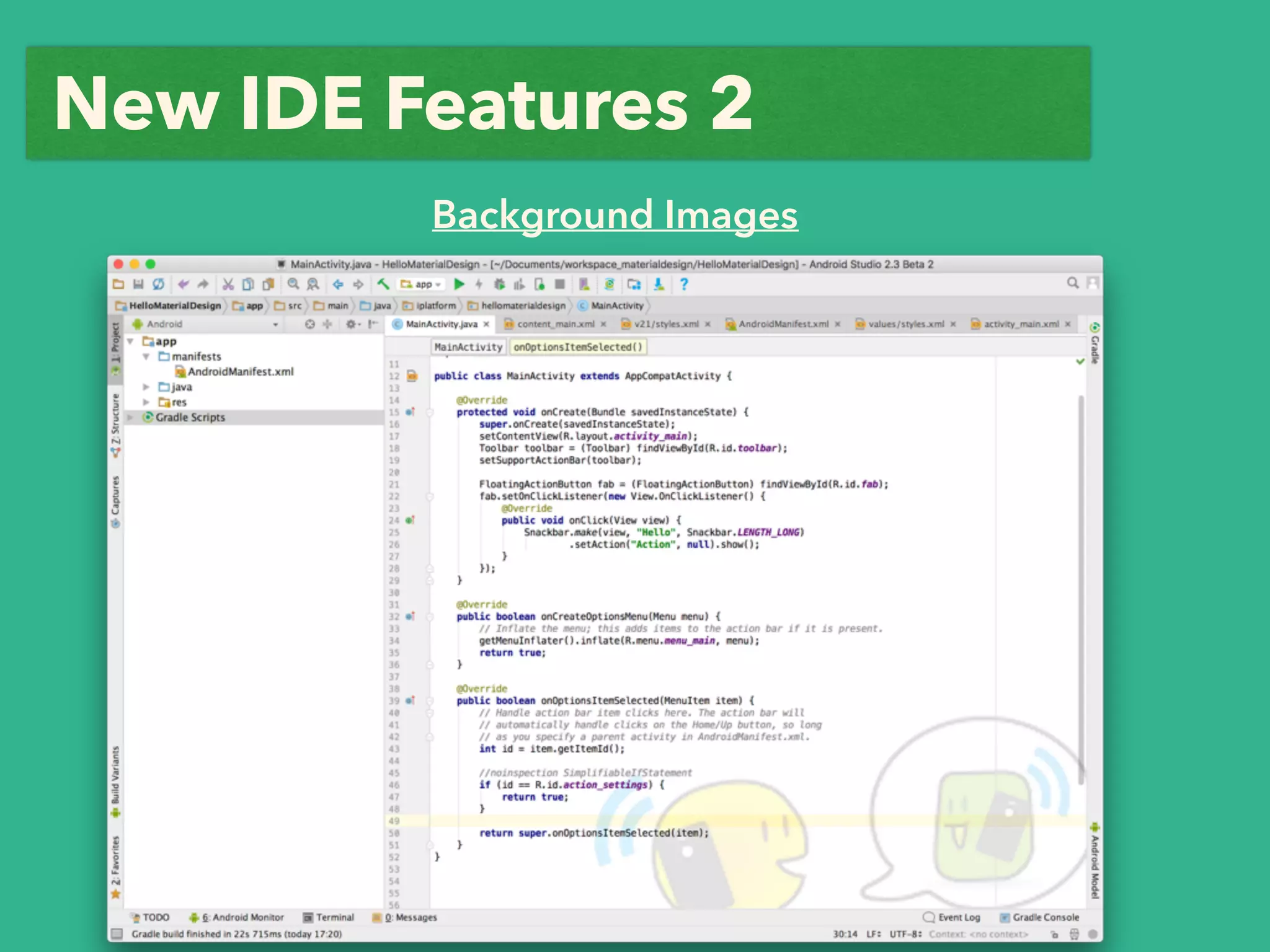
Task: Toggle the Gradle side panel
Action: click(x=1095, y=343)
